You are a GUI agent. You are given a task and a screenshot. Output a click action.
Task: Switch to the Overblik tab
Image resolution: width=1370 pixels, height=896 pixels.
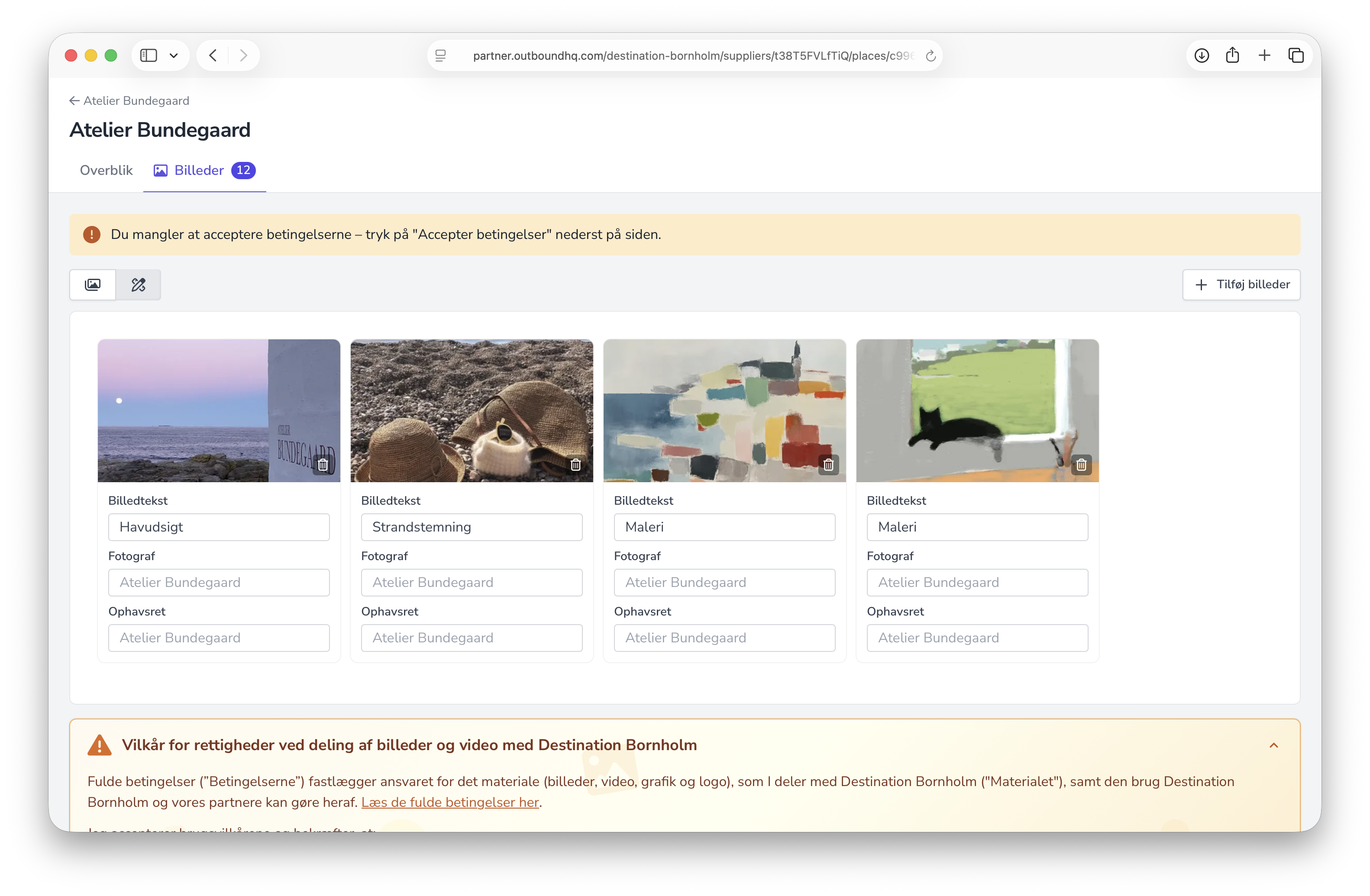click(x=106, y=171)
